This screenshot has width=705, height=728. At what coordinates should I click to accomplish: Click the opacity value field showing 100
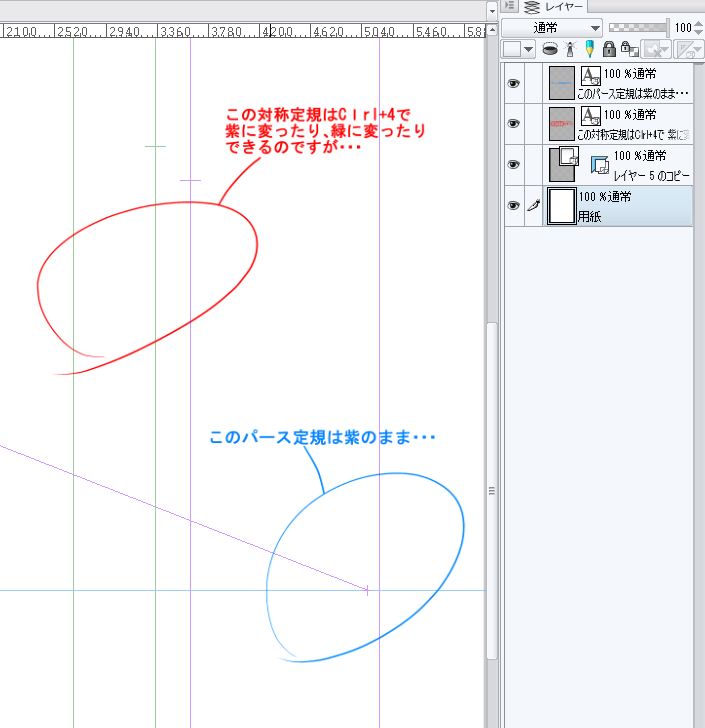point(683,28)
